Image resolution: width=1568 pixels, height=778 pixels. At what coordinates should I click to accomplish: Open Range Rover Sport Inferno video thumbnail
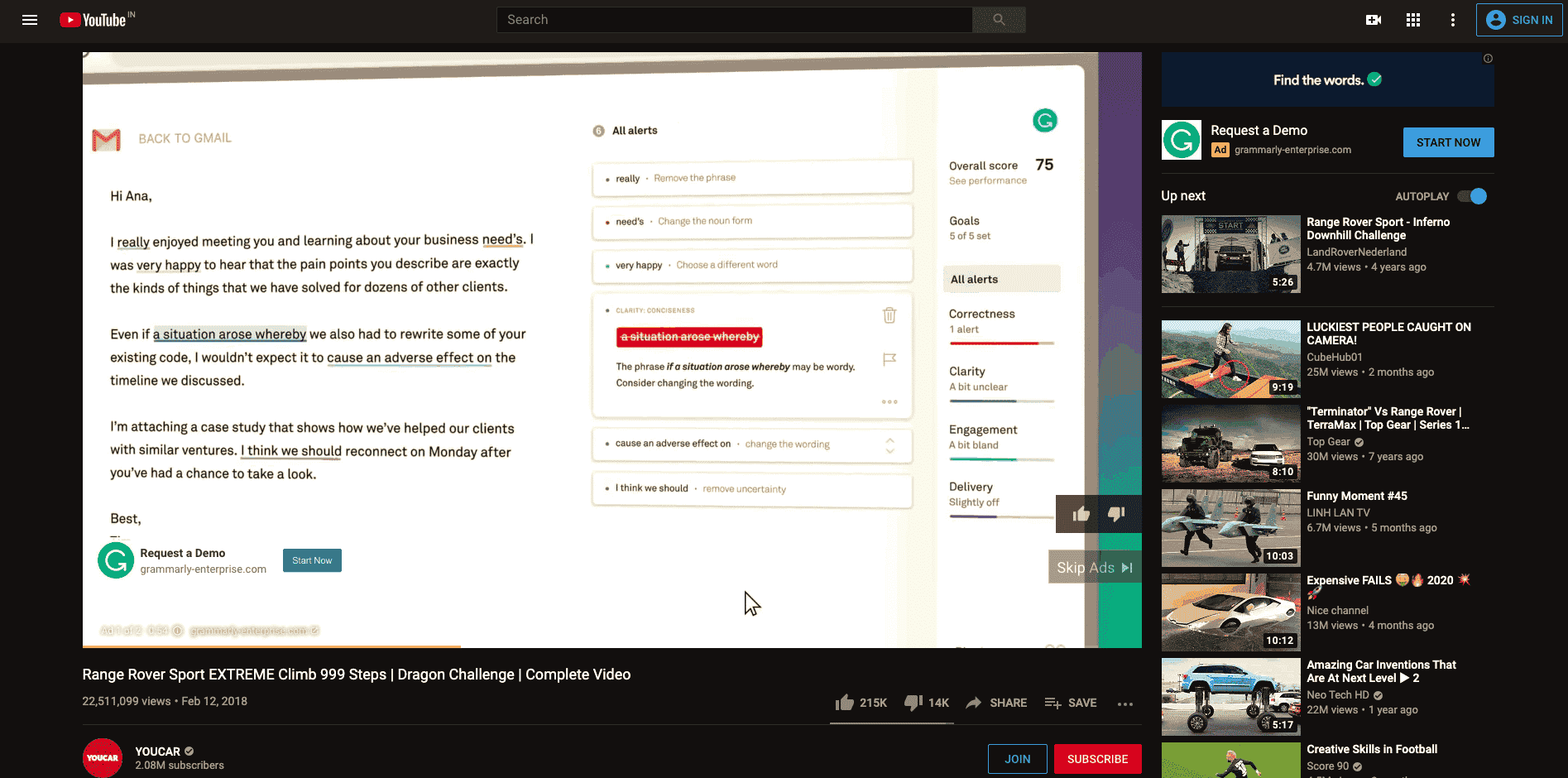[x=1230, y=254]
